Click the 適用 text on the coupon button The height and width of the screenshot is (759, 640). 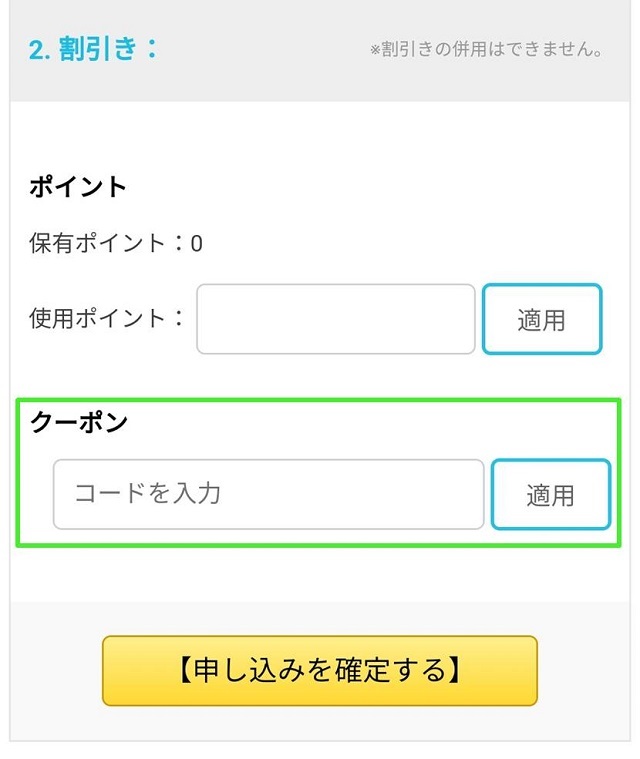click(550, 495)
